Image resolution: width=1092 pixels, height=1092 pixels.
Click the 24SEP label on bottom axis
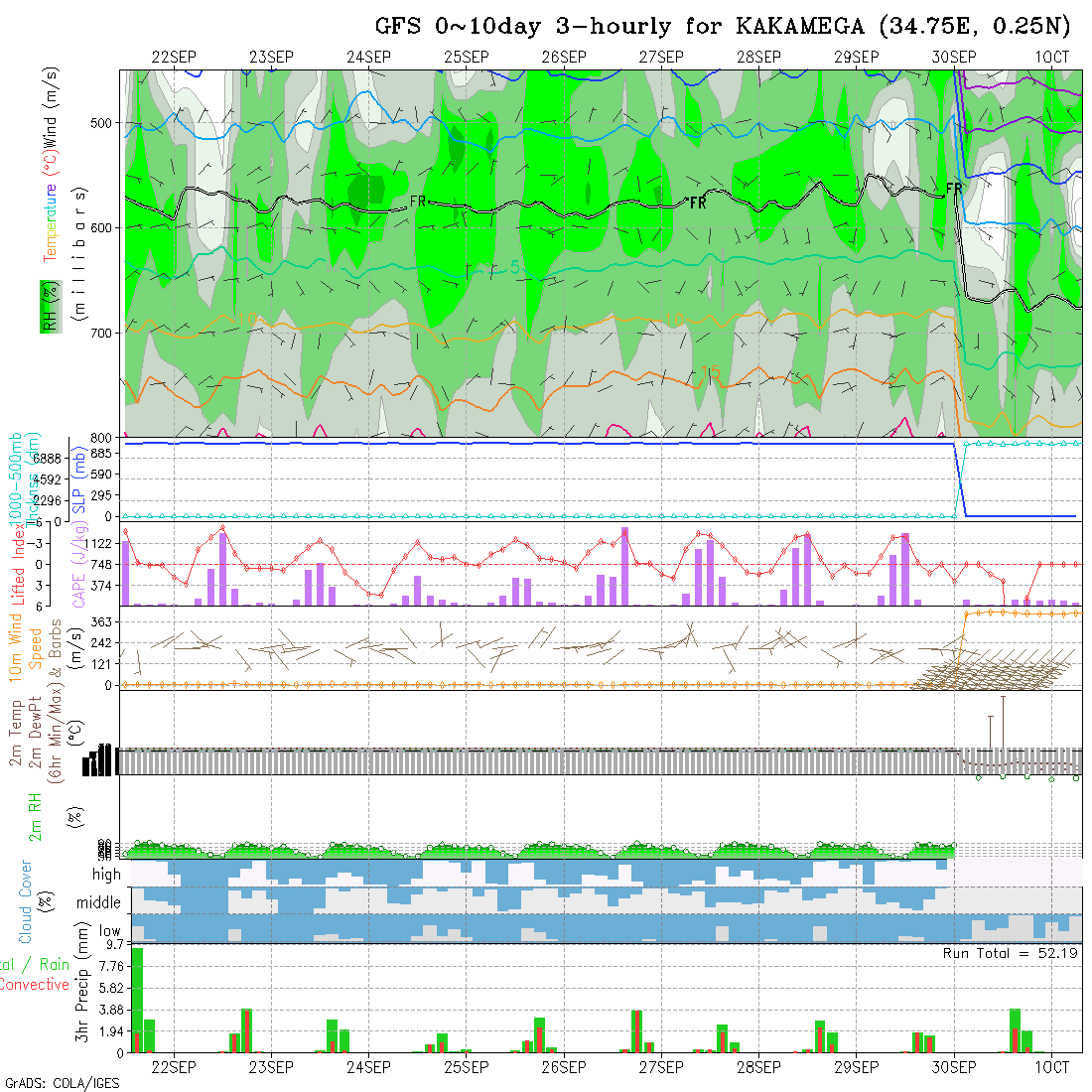click(x=368, y=1067)
